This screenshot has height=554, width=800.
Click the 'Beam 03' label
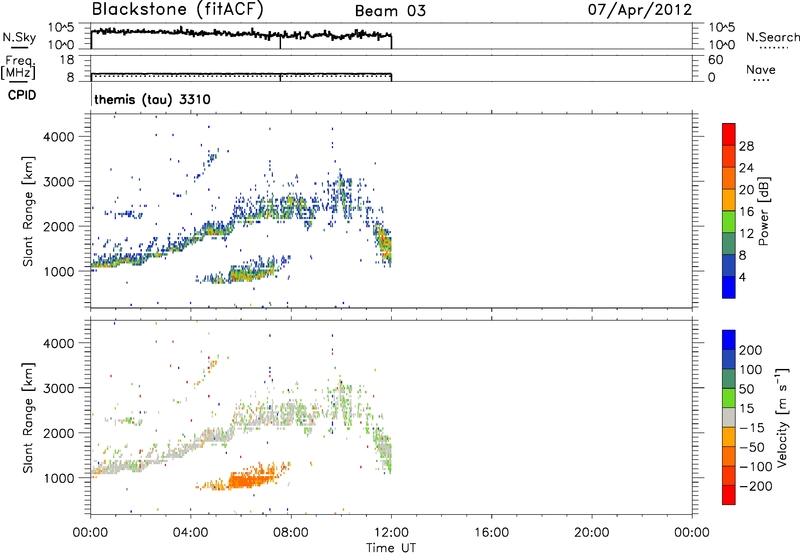390,11
